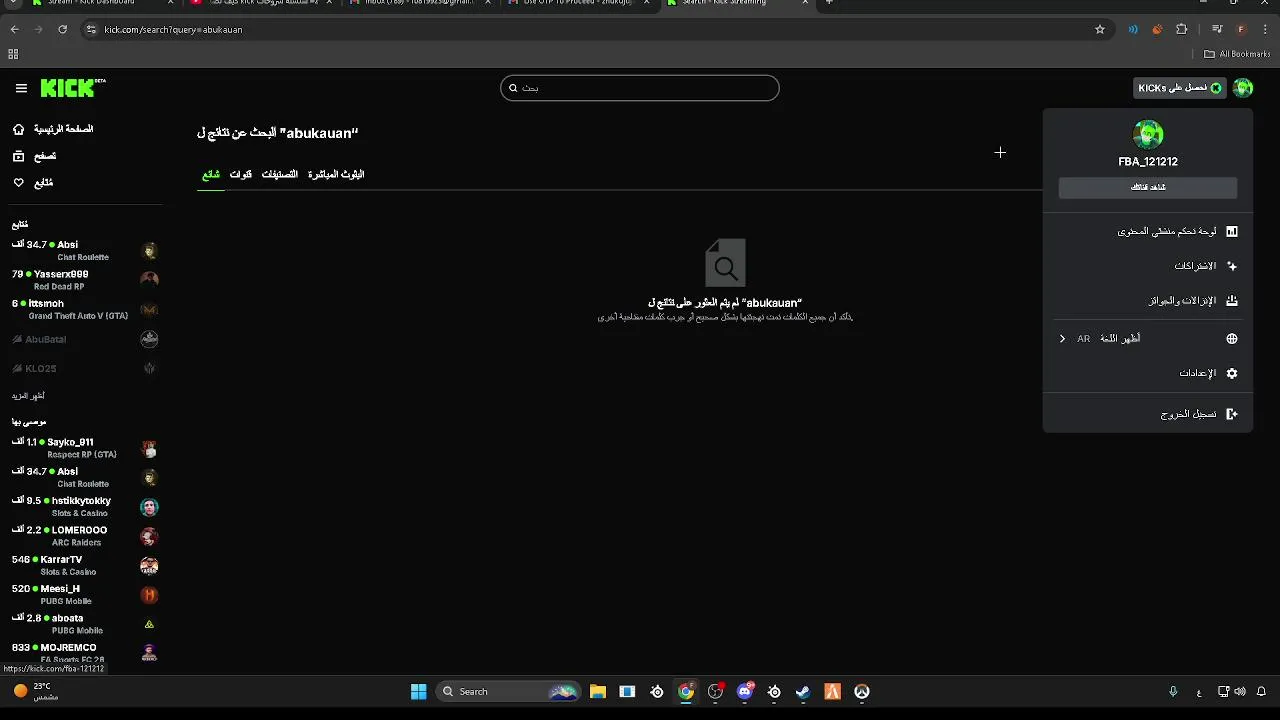Screen dimensions: 1280x720
Task: Reload the page in Chrome
Action: coord(62,30)
